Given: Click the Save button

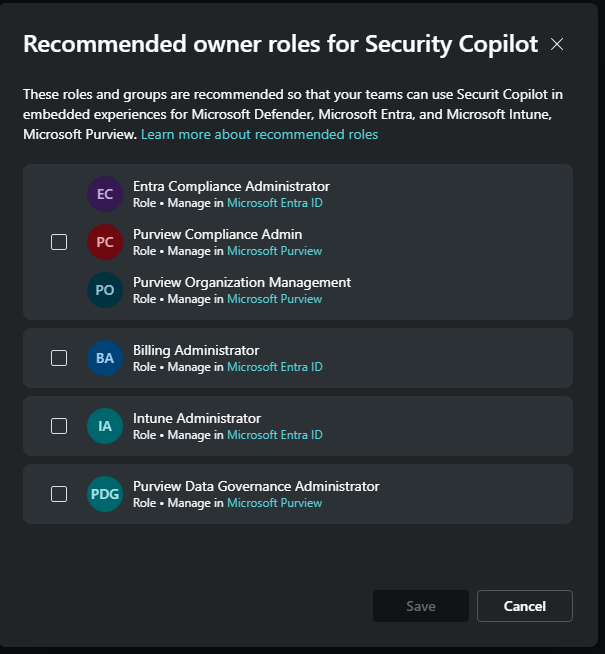Looking at the screenshot, I should 420,606.
